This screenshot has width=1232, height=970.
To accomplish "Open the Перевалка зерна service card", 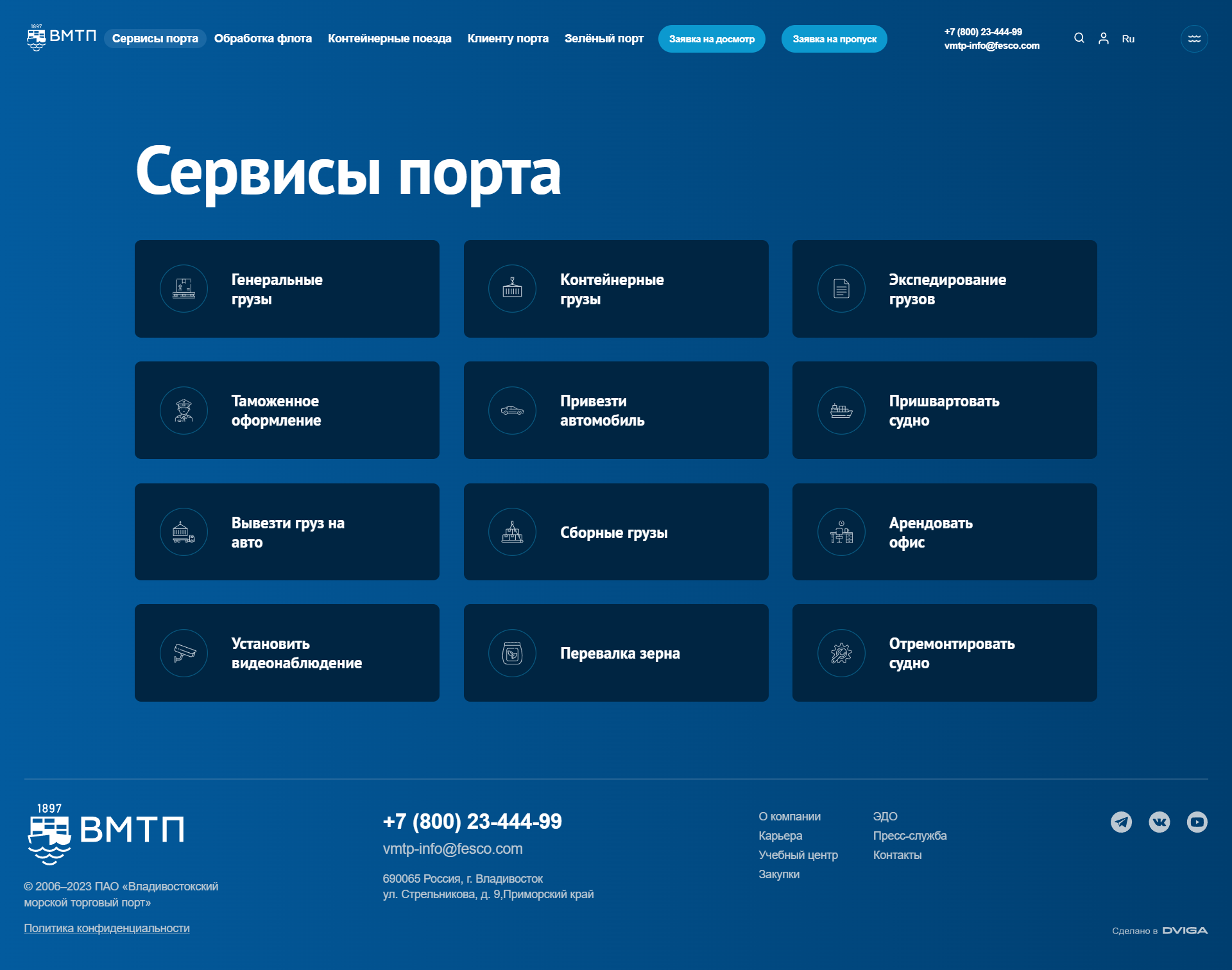I will pos(616,653).
